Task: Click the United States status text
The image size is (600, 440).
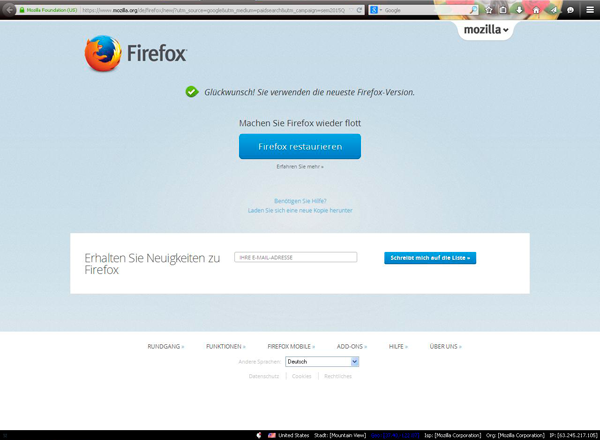Action: pos(293,435)
